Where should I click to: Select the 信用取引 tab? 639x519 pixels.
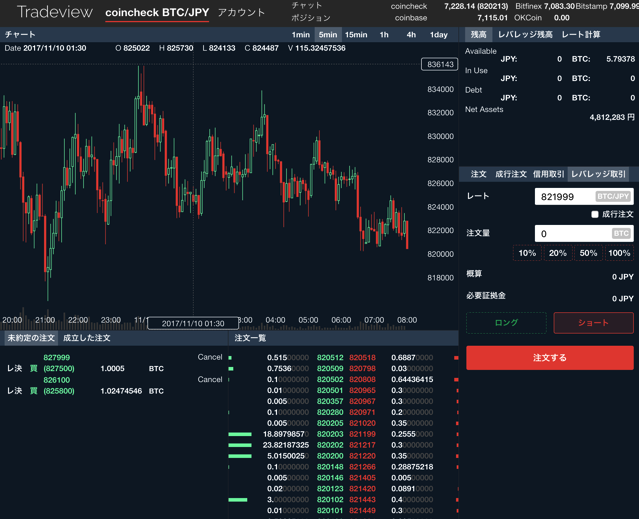[x=549, y=174]
